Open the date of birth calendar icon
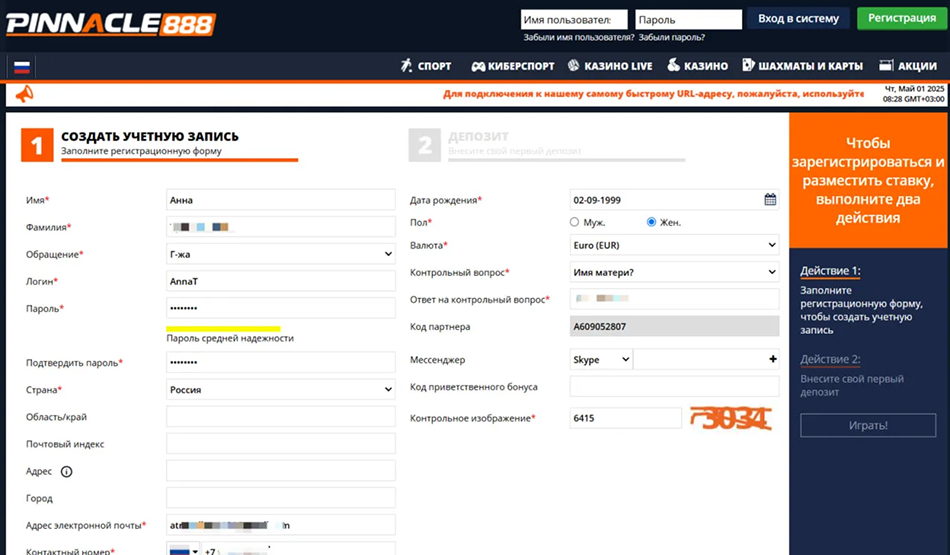The width and height of the screenshot is (950, 555). tap(770, 199)
